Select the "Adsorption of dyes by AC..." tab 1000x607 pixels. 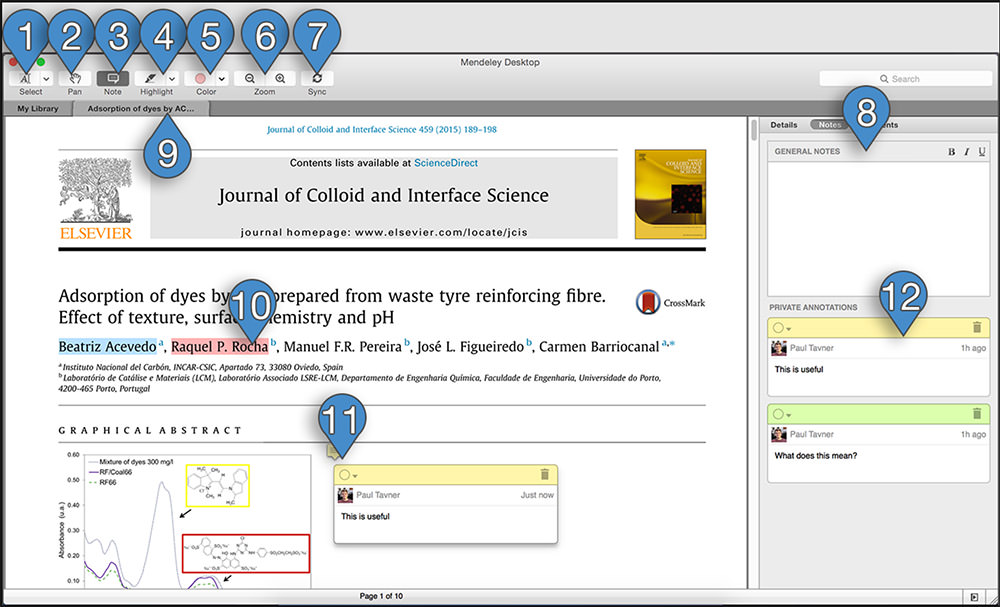[140, 108]
